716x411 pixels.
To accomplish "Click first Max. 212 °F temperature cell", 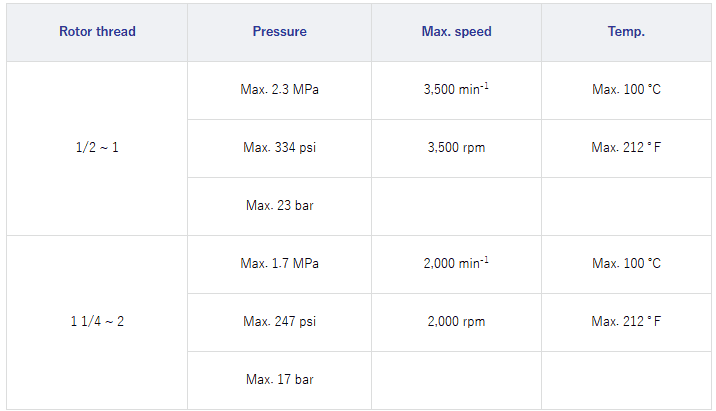I will click(x=626, y=148).
